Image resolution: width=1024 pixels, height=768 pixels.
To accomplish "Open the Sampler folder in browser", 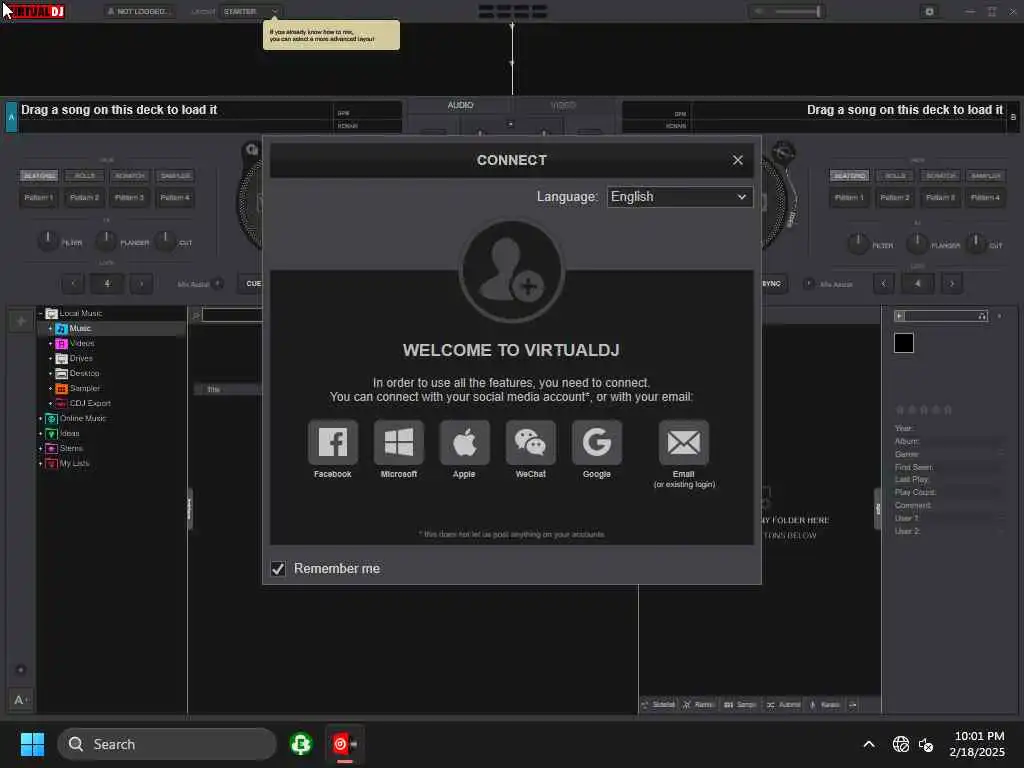I will (x=84, y=389).
